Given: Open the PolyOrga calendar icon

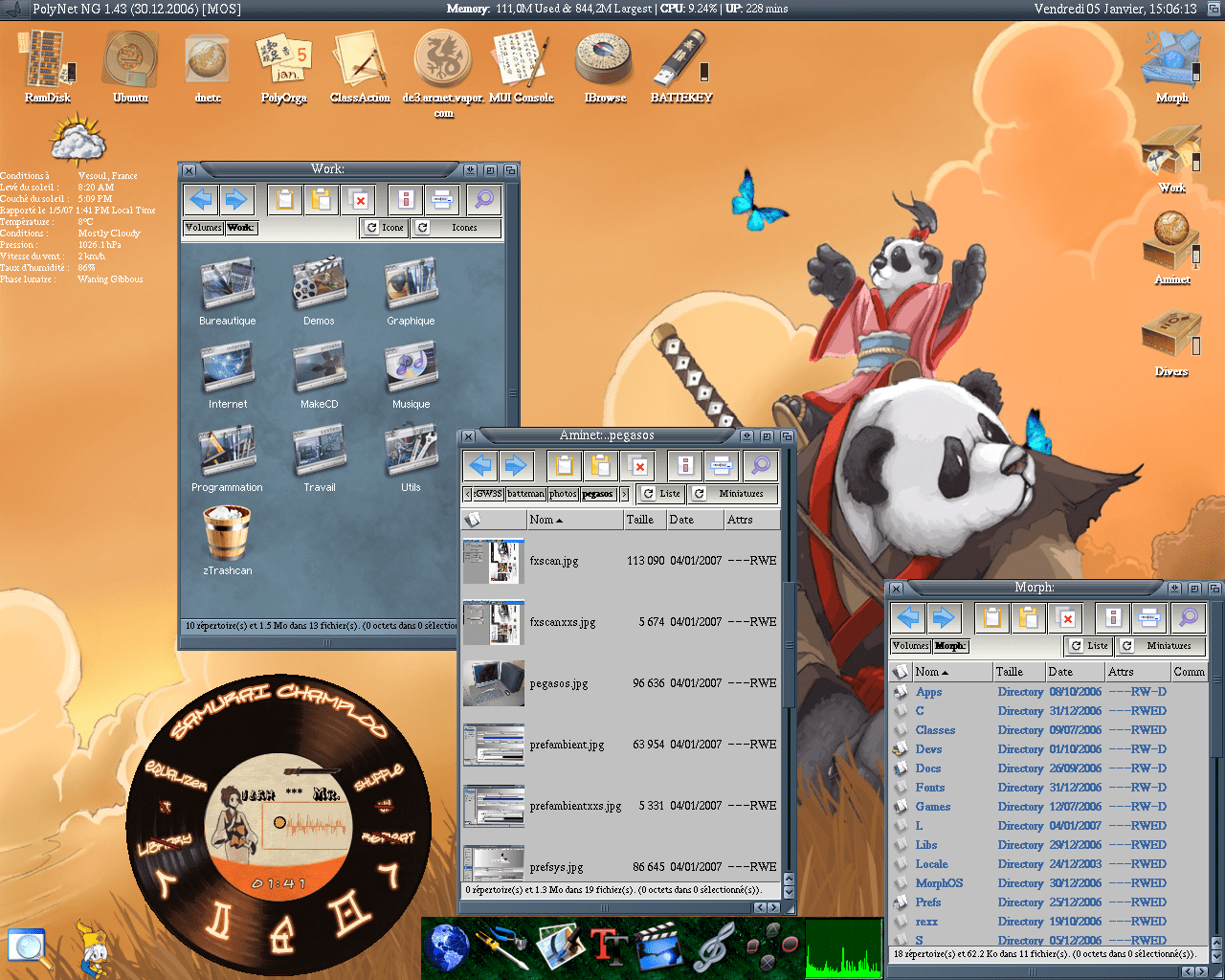Looking at the screenshot, I should coord(283,59).
